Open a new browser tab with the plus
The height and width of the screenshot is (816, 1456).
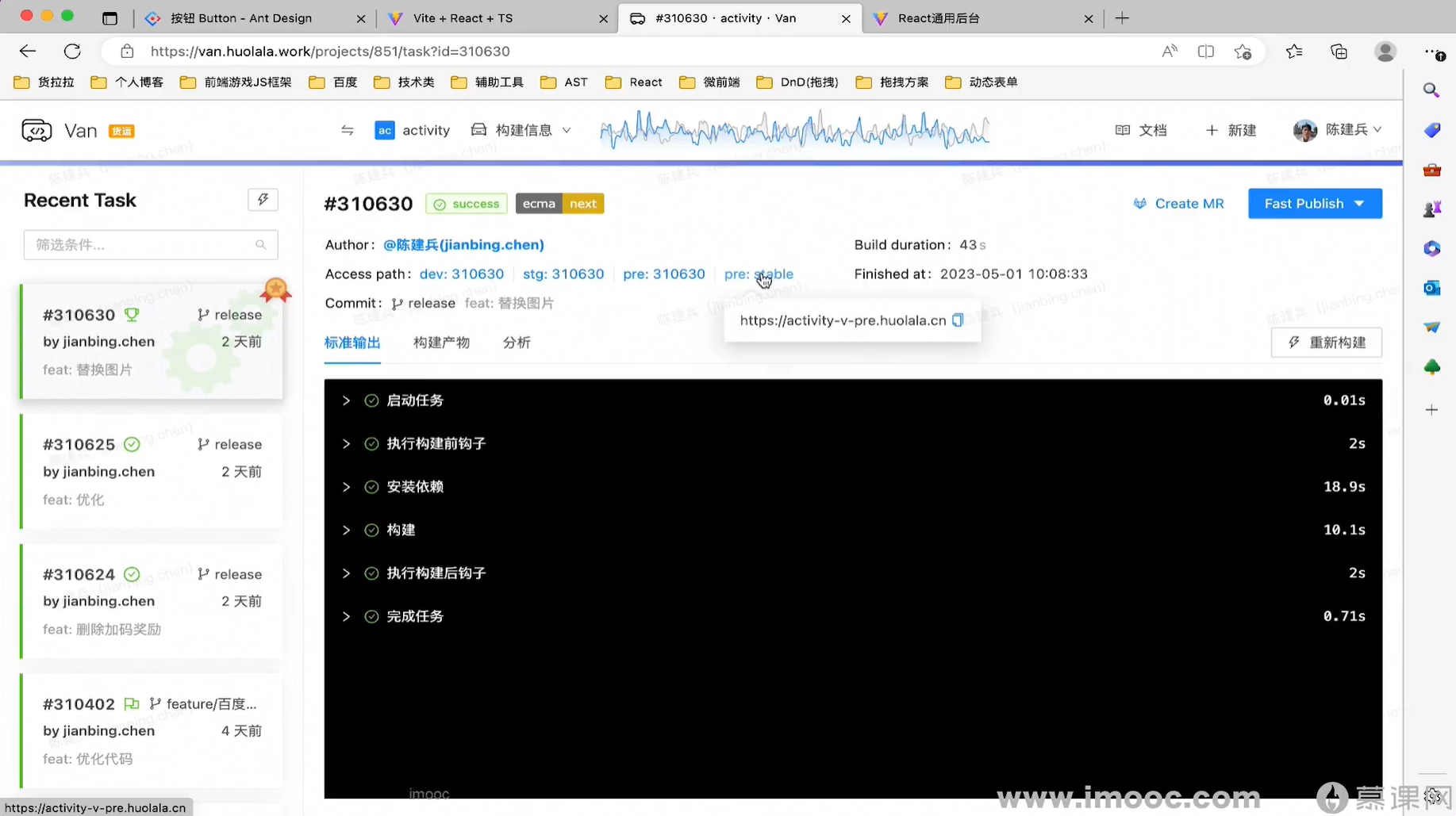click(1122, 18)
